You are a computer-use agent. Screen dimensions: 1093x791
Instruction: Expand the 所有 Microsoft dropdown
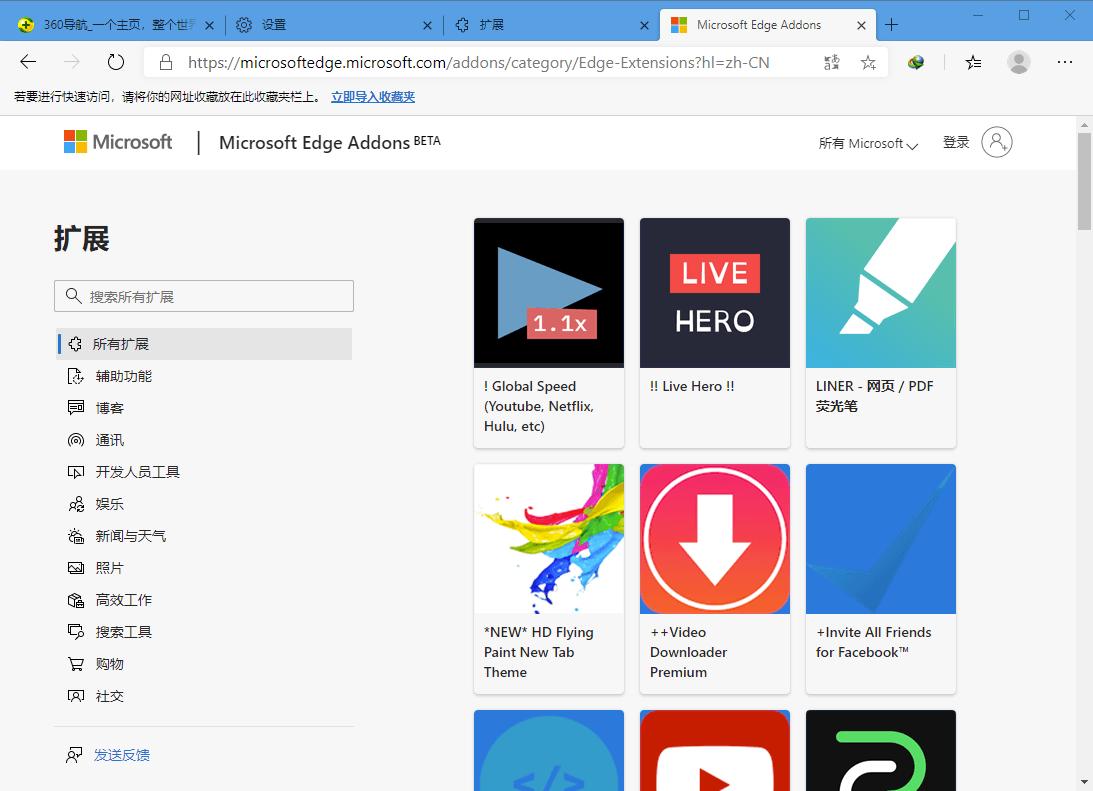868,144
